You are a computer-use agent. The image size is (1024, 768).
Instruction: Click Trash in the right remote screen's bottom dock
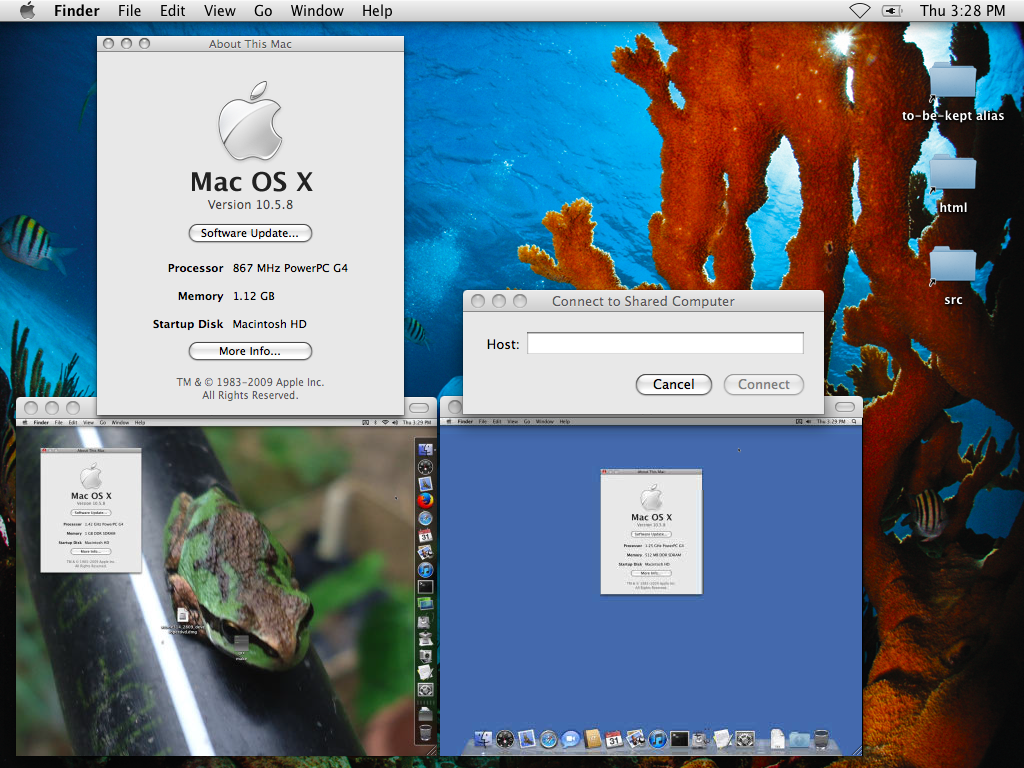pyautogui.click(x=822, y=739)
